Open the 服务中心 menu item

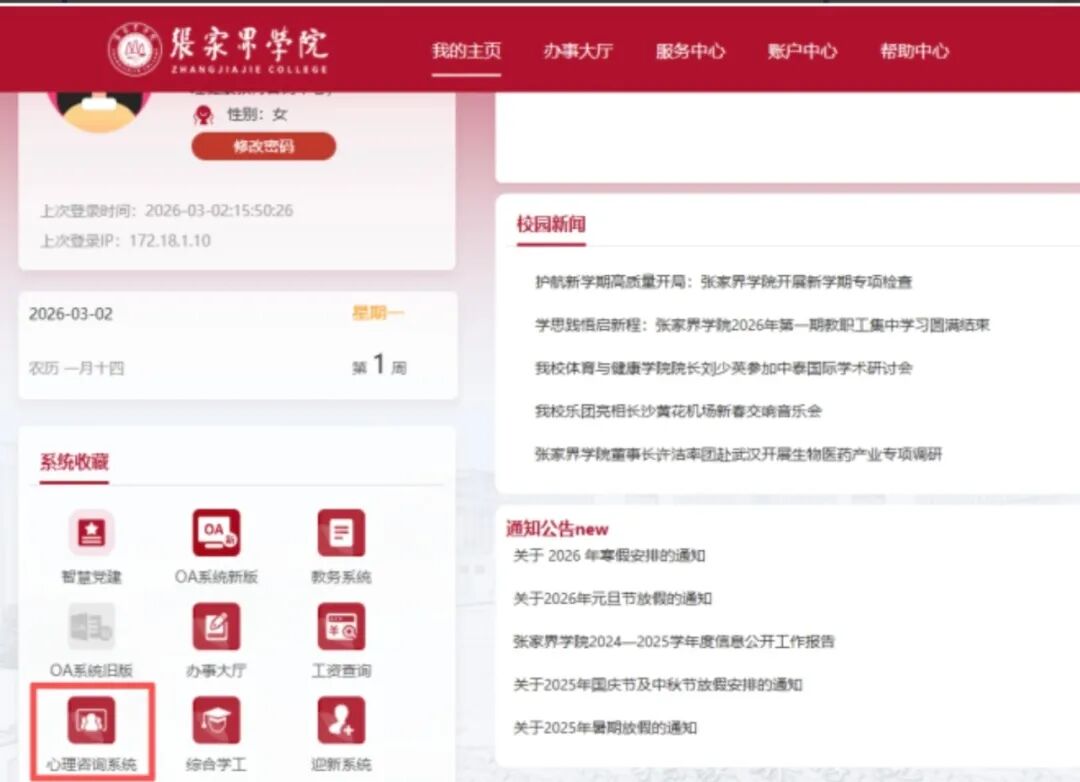click(690, 49)
